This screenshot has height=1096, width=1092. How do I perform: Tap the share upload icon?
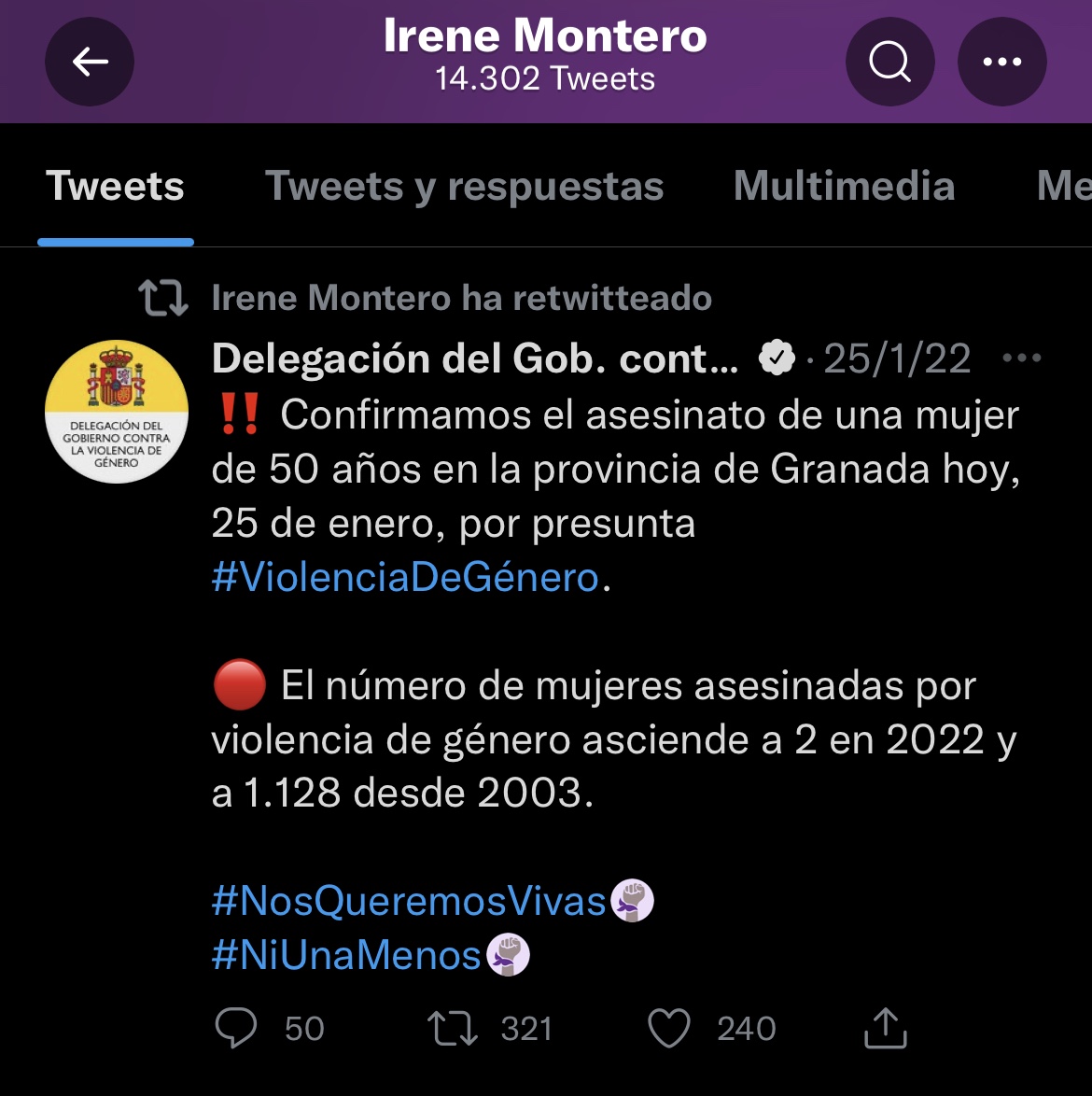(885, 1028)
